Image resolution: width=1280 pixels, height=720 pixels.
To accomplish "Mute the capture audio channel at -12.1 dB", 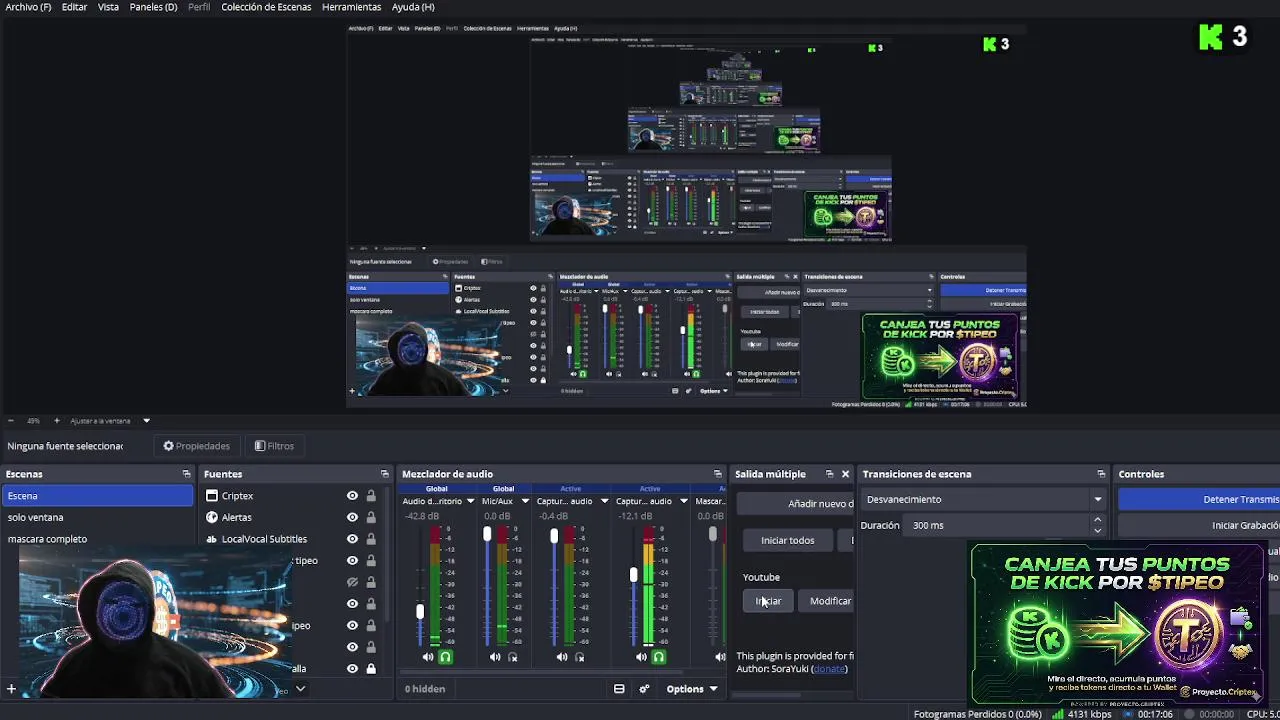I will pyautogui.click(x=641, y=657).
